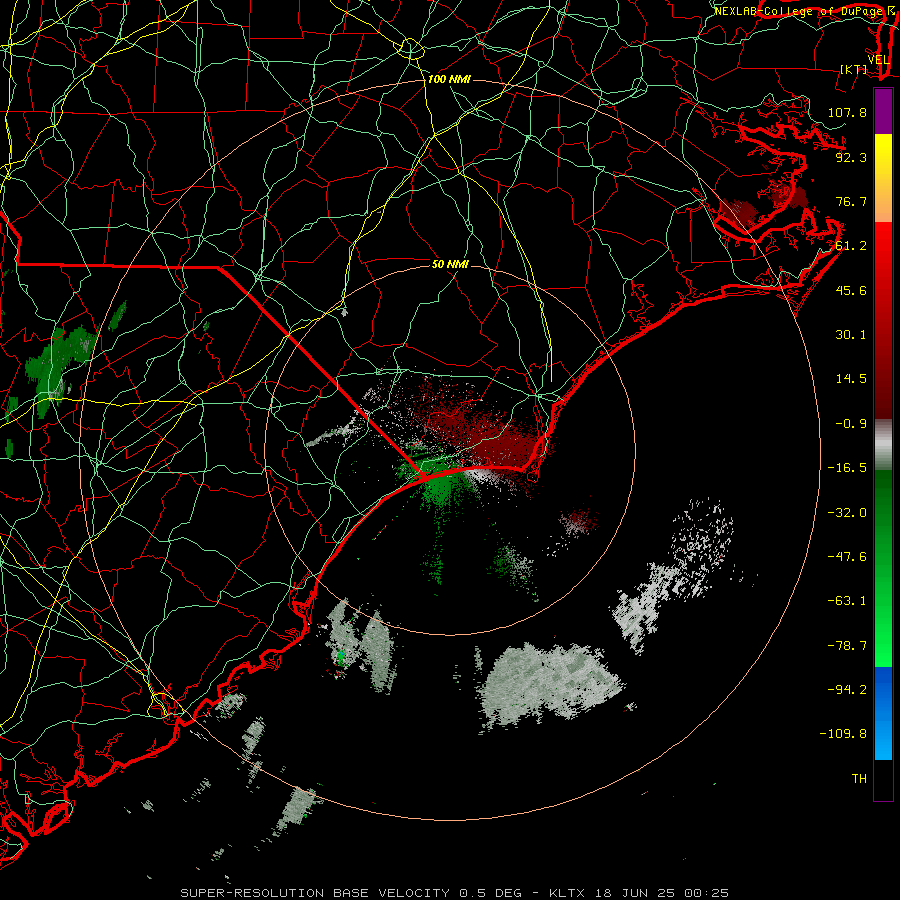900x900 pixels.
Task: Click the -109.8 velocity scale value
Action: click(843, 734)
